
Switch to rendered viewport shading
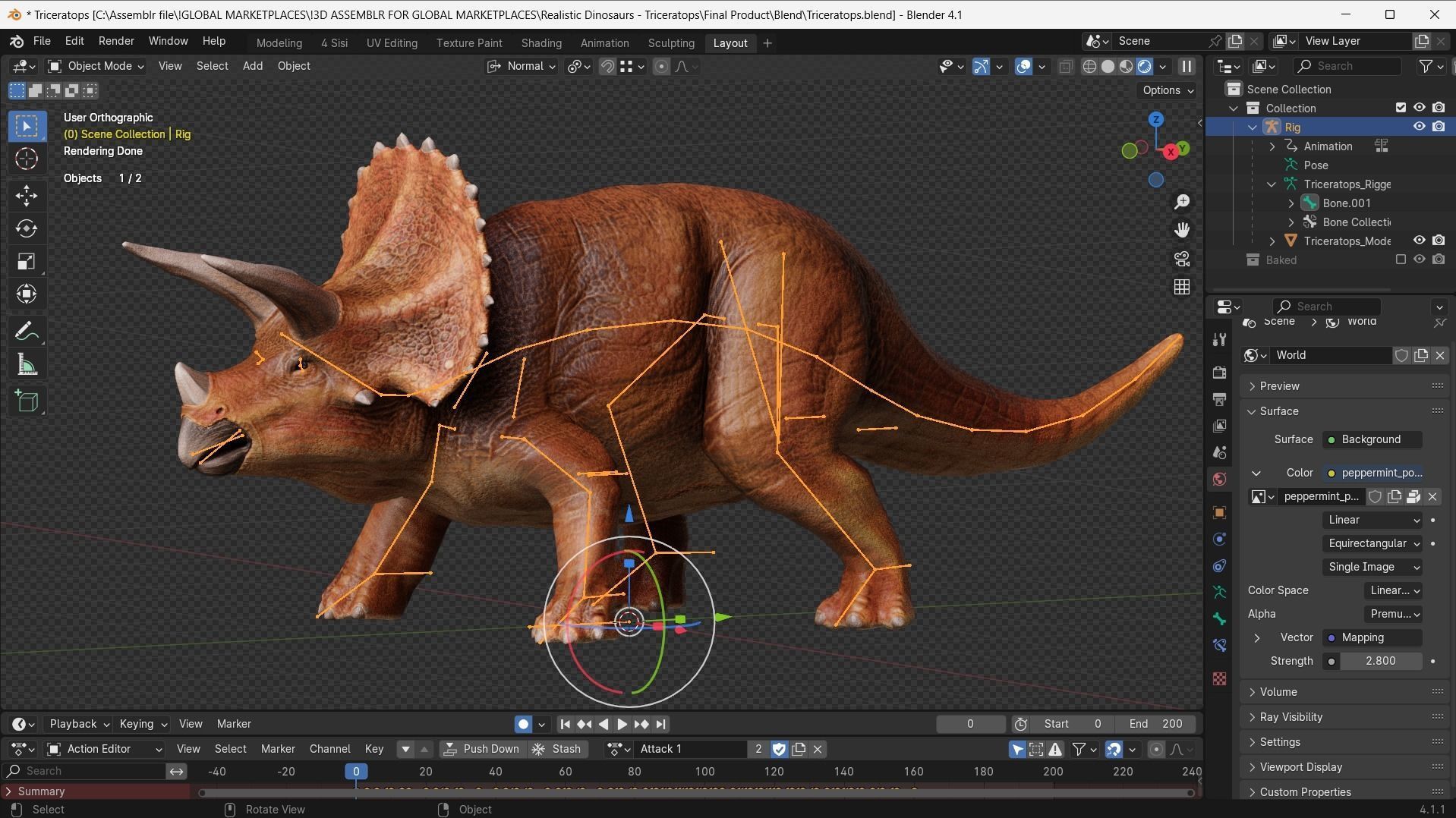1144,67
